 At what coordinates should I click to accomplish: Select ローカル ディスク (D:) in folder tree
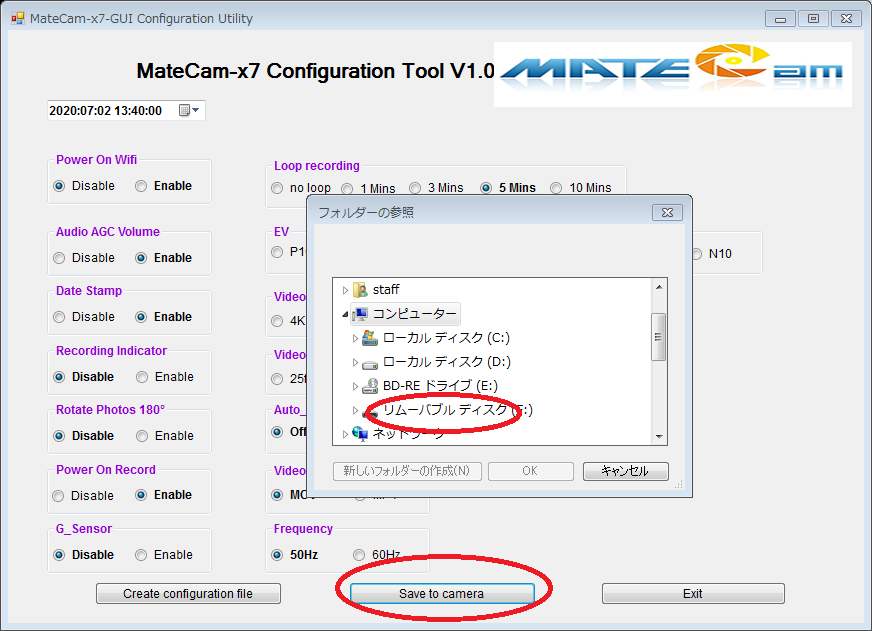pyautogui.click(x=447, y=362)
